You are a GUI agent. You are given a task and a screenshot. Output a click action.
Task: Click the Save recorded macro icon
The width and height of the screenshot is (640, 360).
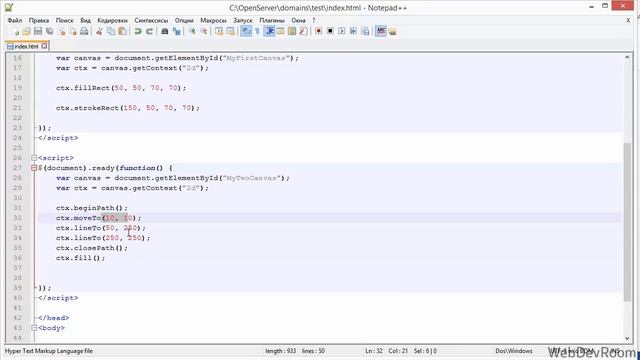pos(365,31)
